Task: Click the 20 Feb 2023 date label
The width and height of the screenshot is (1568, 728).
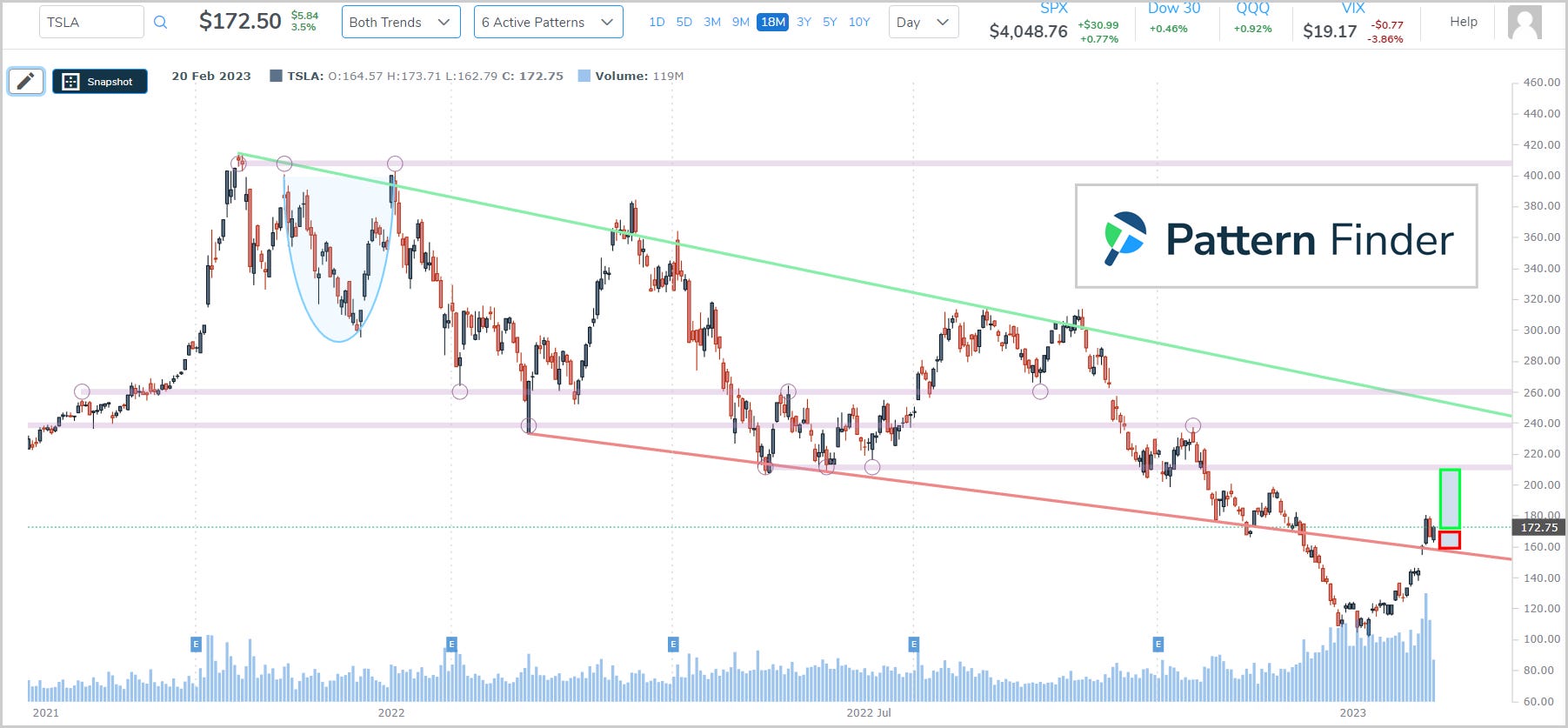Action: point(211,76)
